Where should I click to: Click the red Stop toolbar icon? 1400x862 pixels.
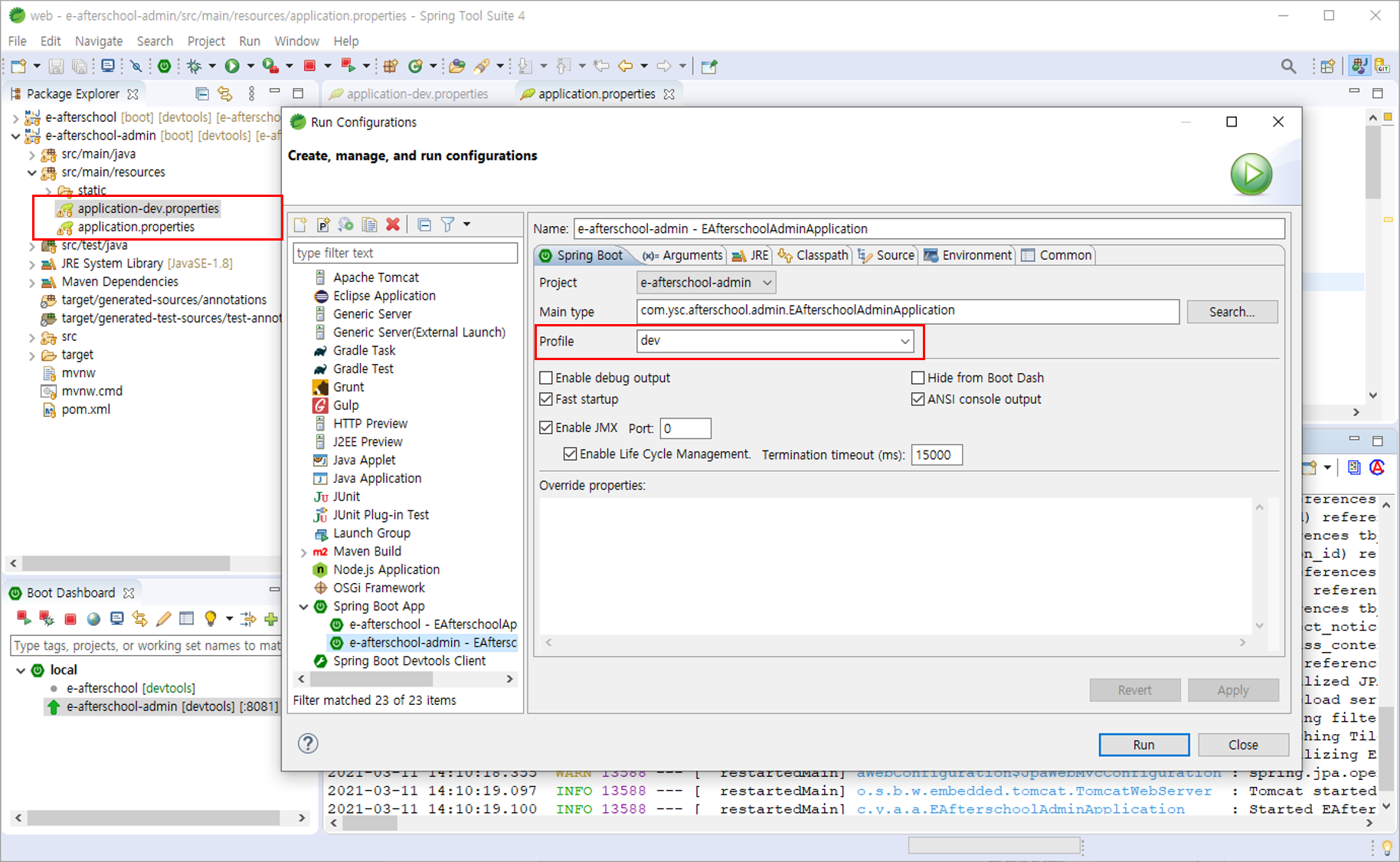coord(309,66)
